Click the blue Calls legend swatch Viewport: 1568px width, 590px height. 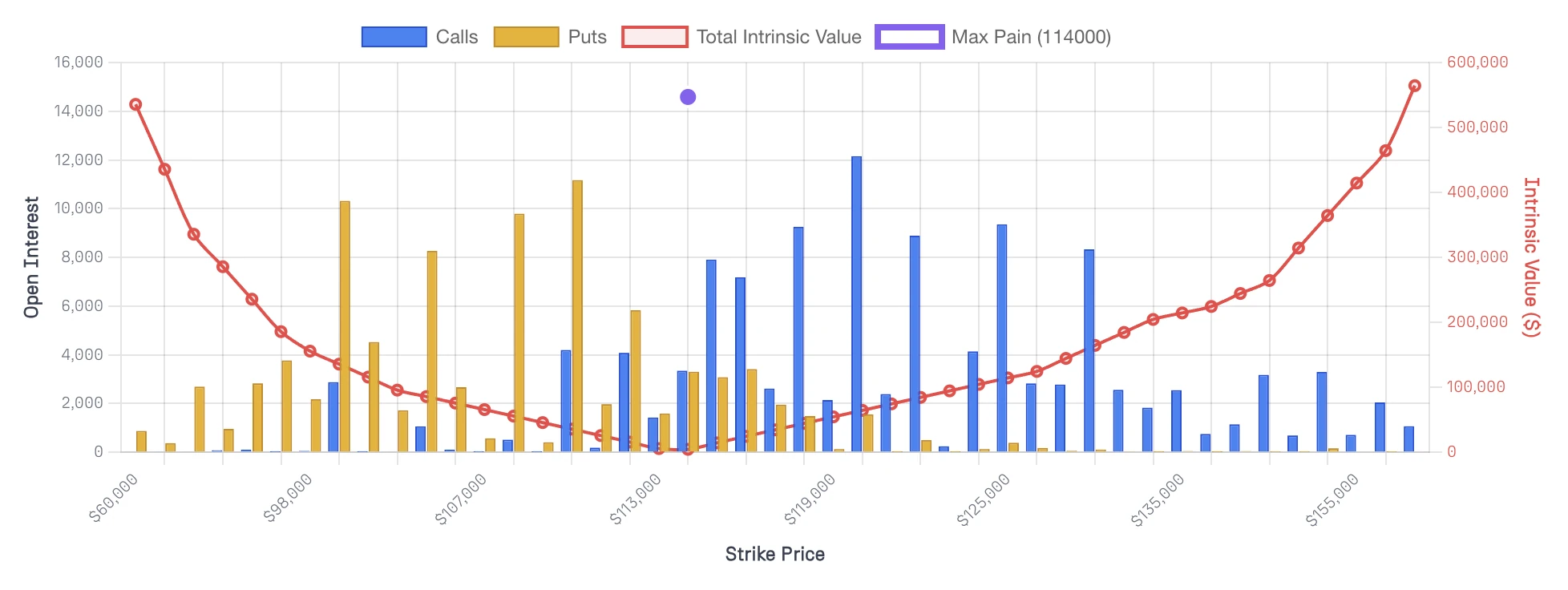pyautogui.click(x=394, y=37)
